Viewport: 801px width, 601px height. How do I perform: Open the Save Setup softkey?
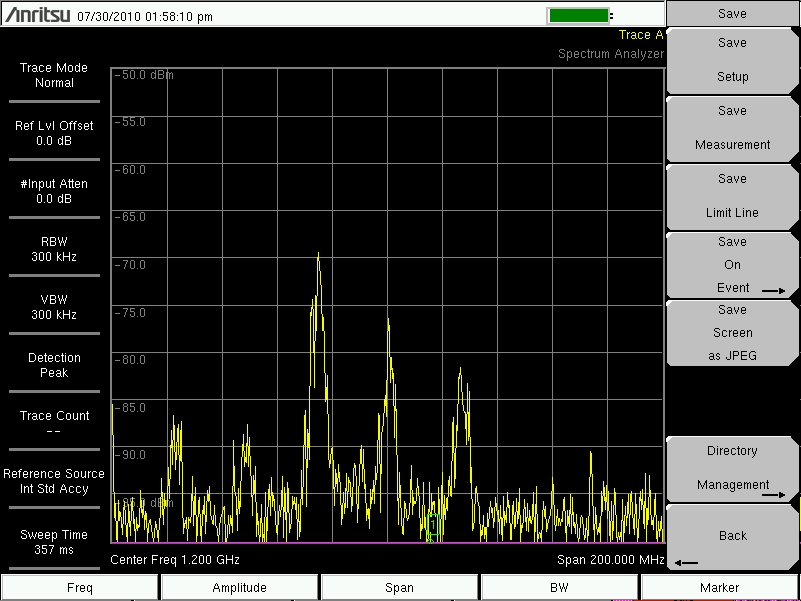[x=733, y=60]
